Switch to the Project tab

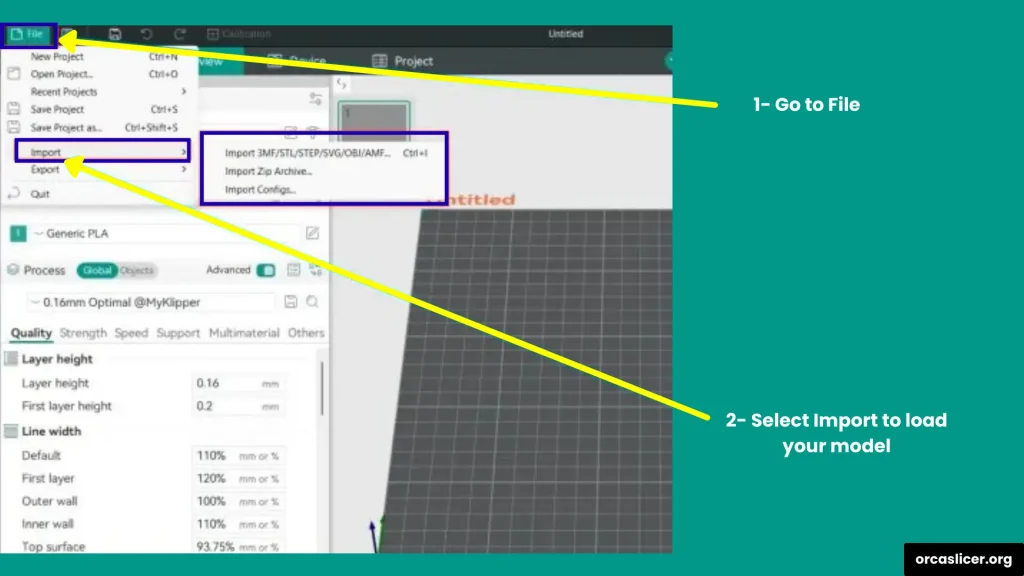pos(402,61)
